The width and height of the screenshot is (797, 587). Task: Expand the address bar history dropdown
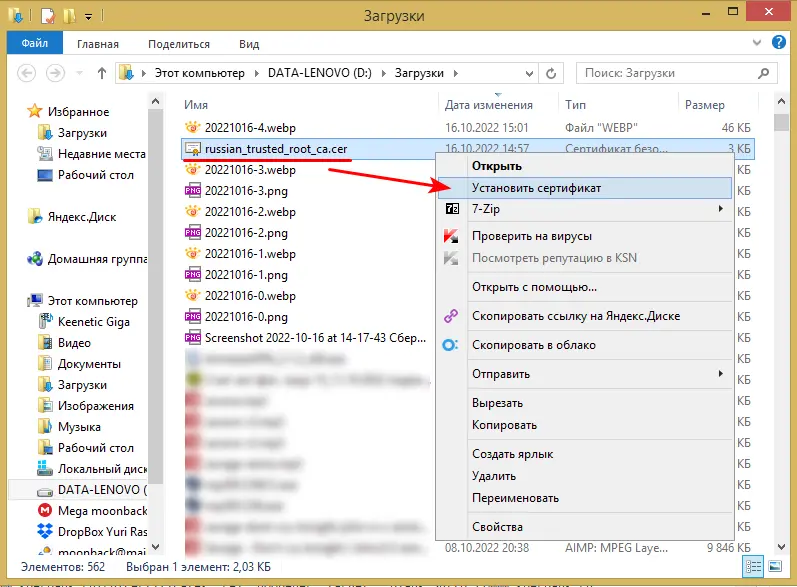pos(529,73)
